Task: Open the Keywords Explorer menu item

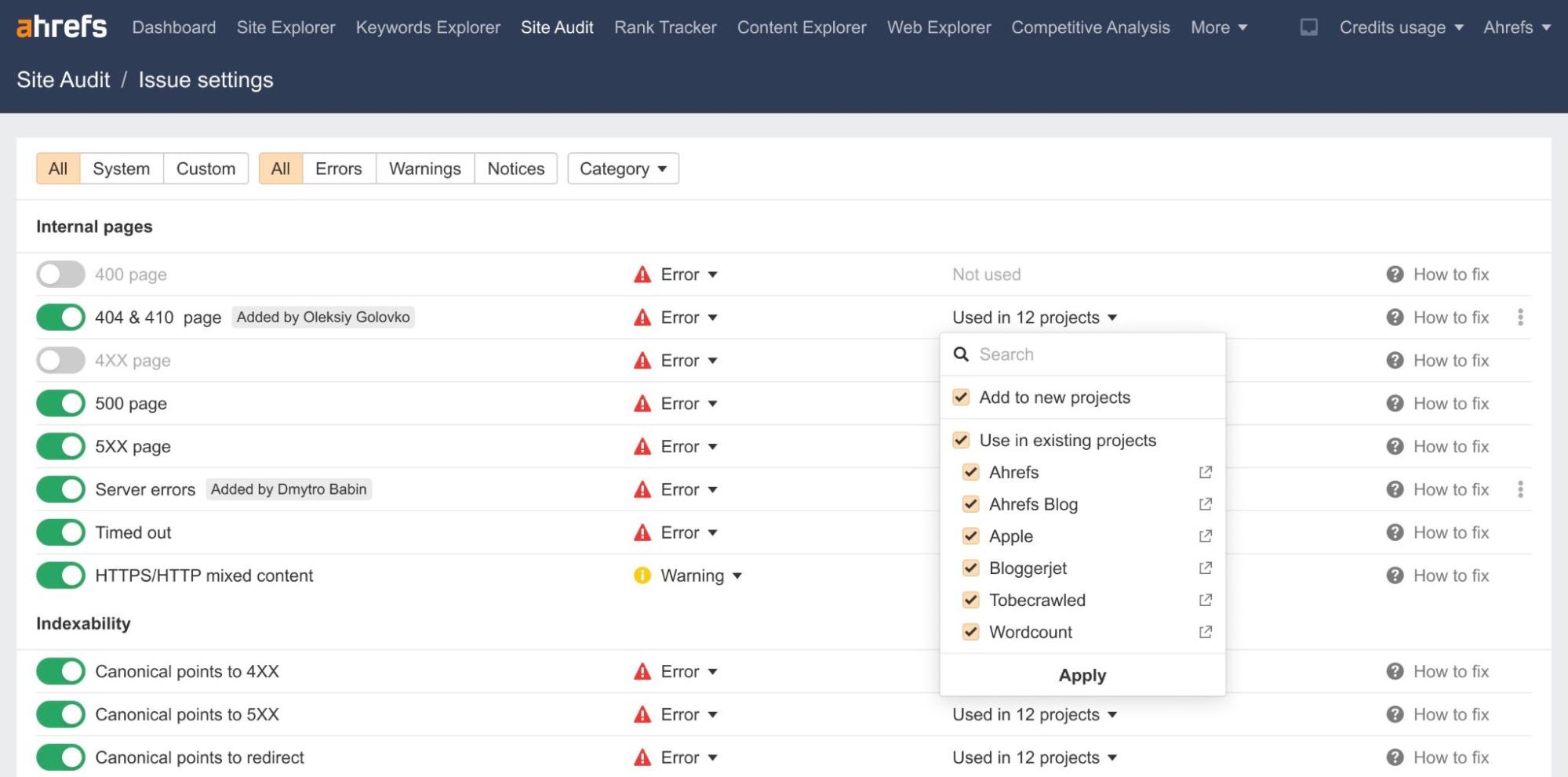Action: point(427,27)
